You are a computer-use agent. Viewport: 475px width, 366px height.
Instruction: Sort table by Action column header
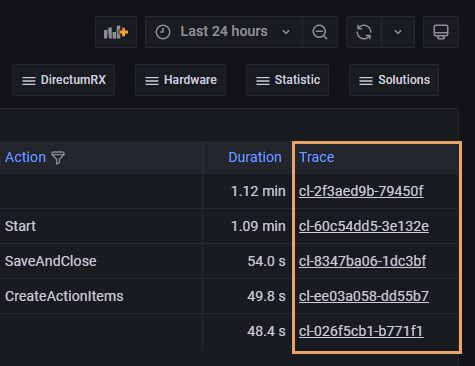[25, 157]
